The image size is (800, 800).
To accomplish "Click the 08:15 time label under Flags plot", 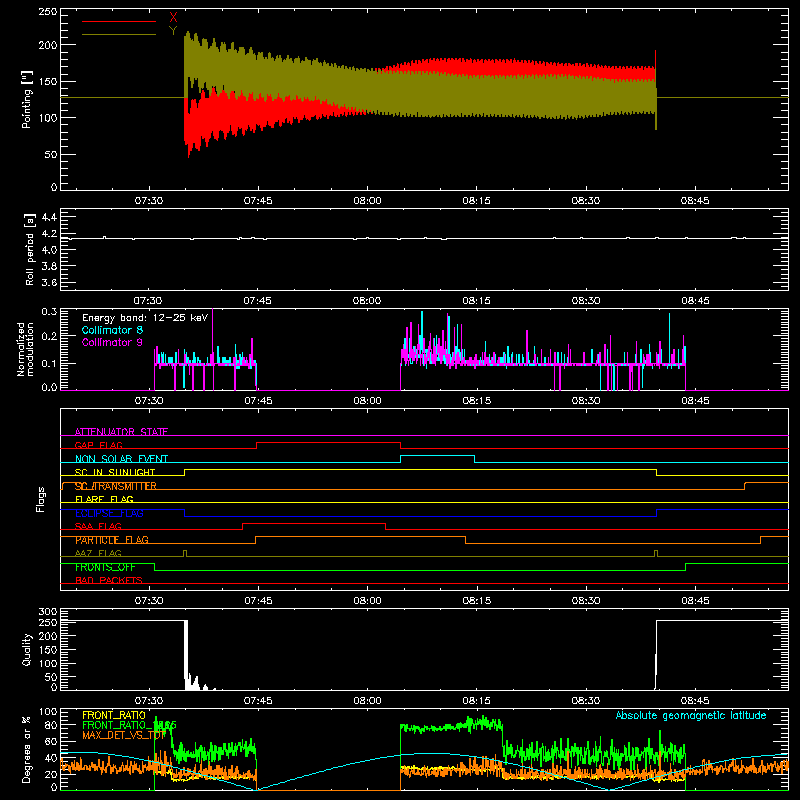I will pyautogui.click(x=477, y=601).
